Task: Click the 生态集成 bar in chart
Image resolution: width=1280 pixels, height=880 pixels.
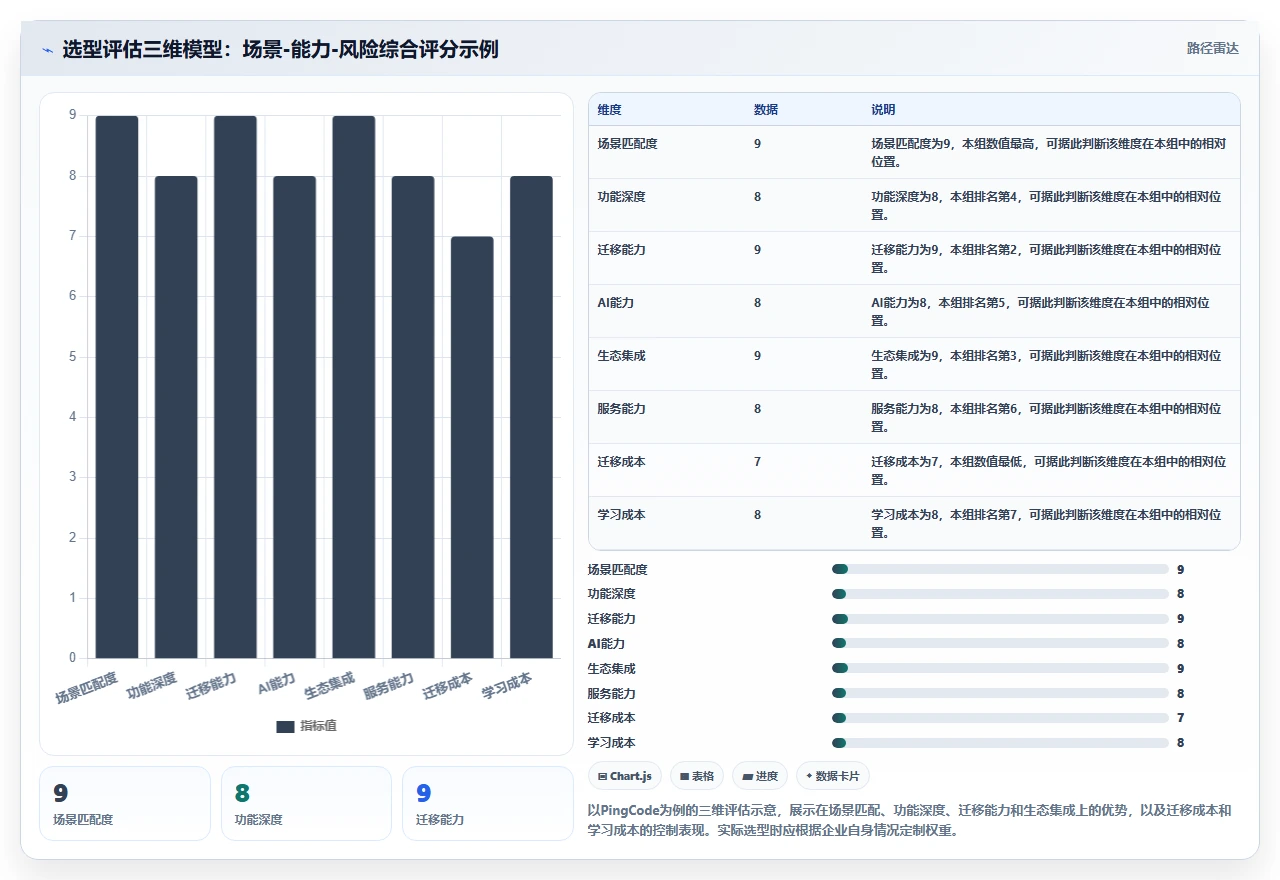Action: pos(354,387)
